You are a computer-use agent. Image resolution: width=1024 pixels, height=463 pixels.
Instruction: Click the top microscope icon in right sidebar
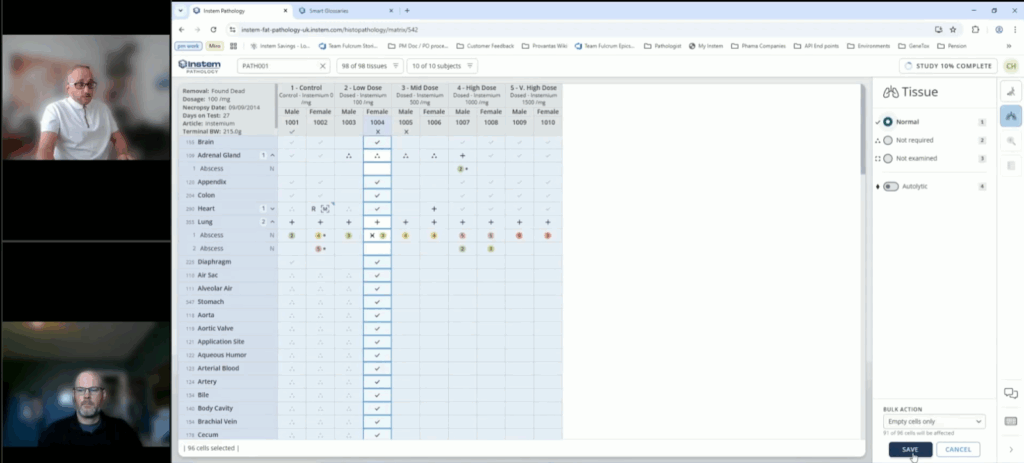1010,91
